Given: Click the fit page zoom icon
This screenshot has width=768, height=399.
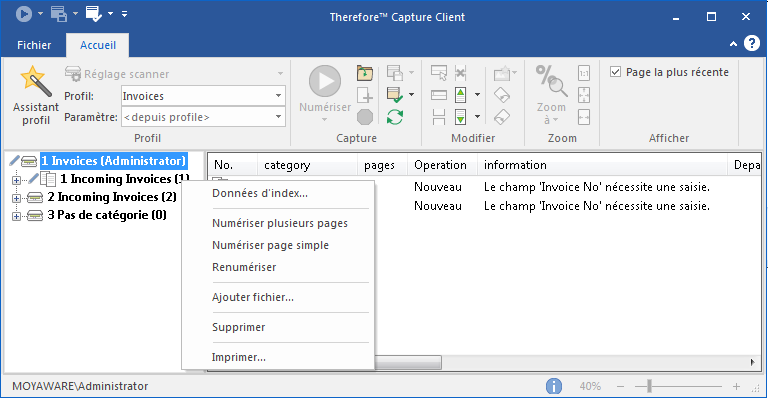Looking at the screenshot, I should click(584, 95).
